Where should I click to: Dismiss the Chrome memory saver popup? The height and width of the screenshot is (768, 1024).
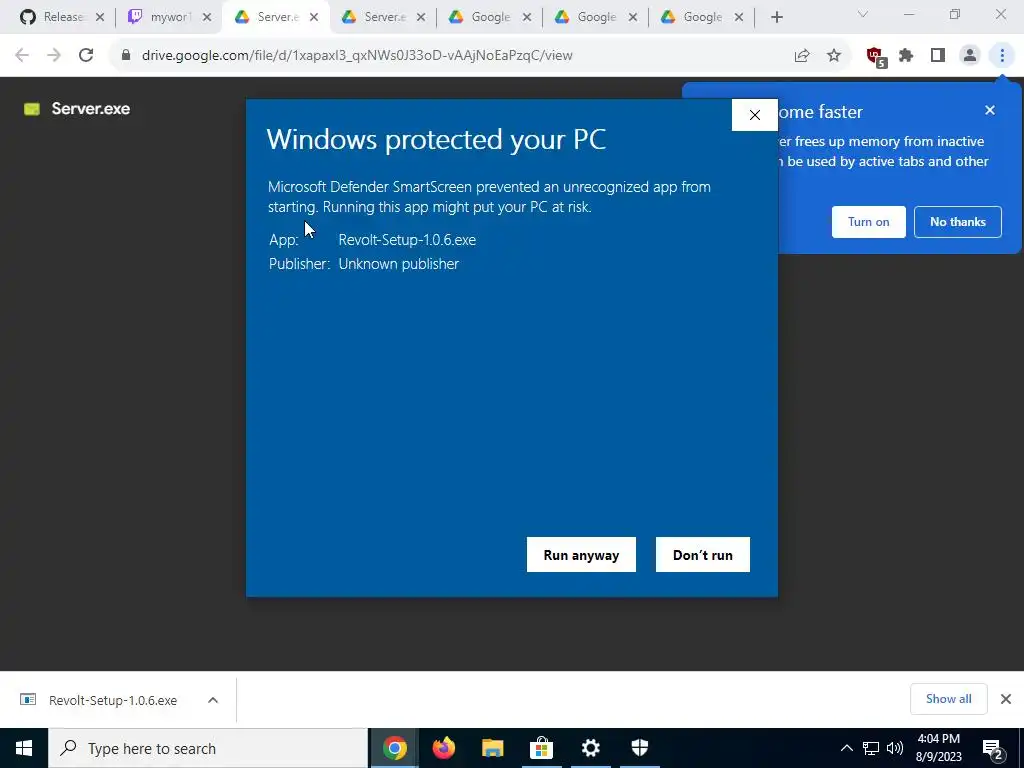point(989,110)
